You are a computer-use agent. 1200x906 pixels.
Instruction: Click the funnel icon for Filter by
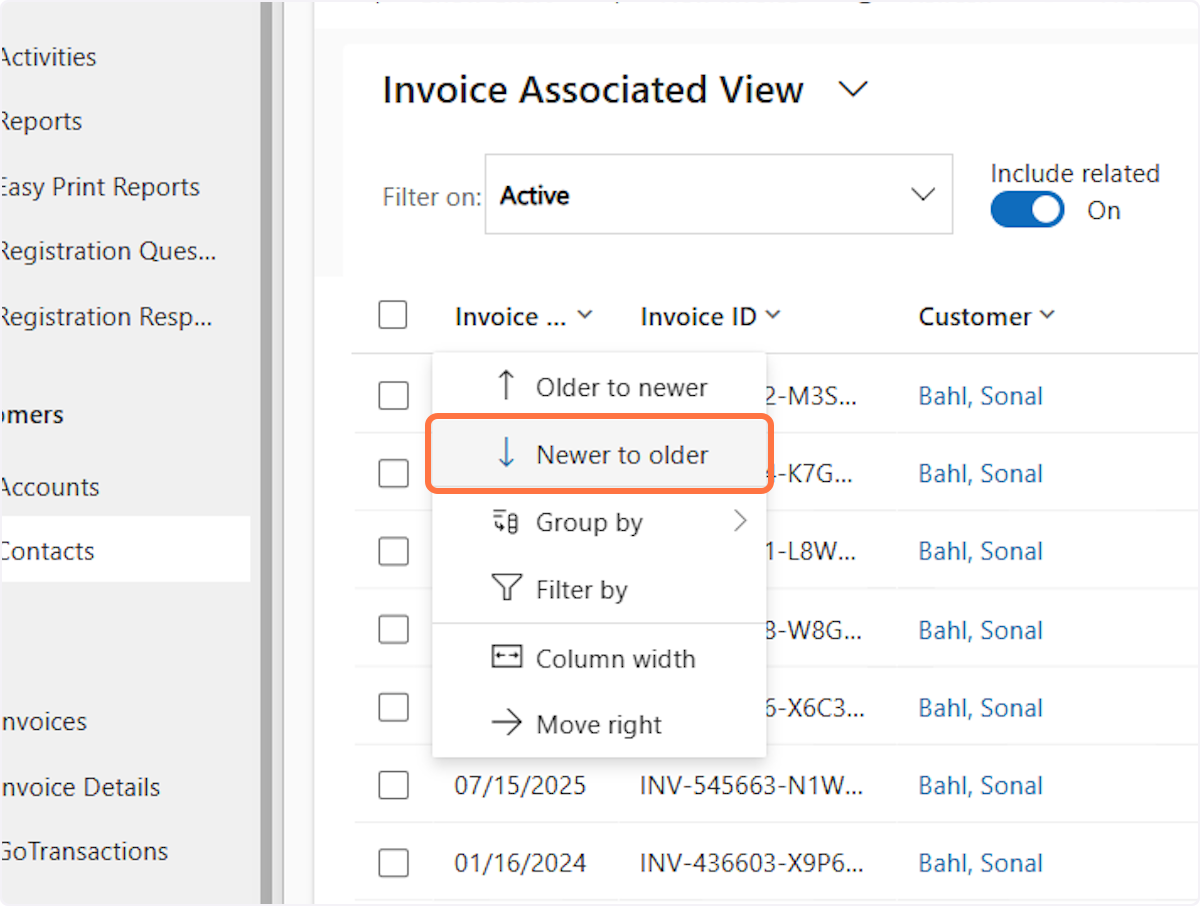pyautogui.click(x=507, y=589)
